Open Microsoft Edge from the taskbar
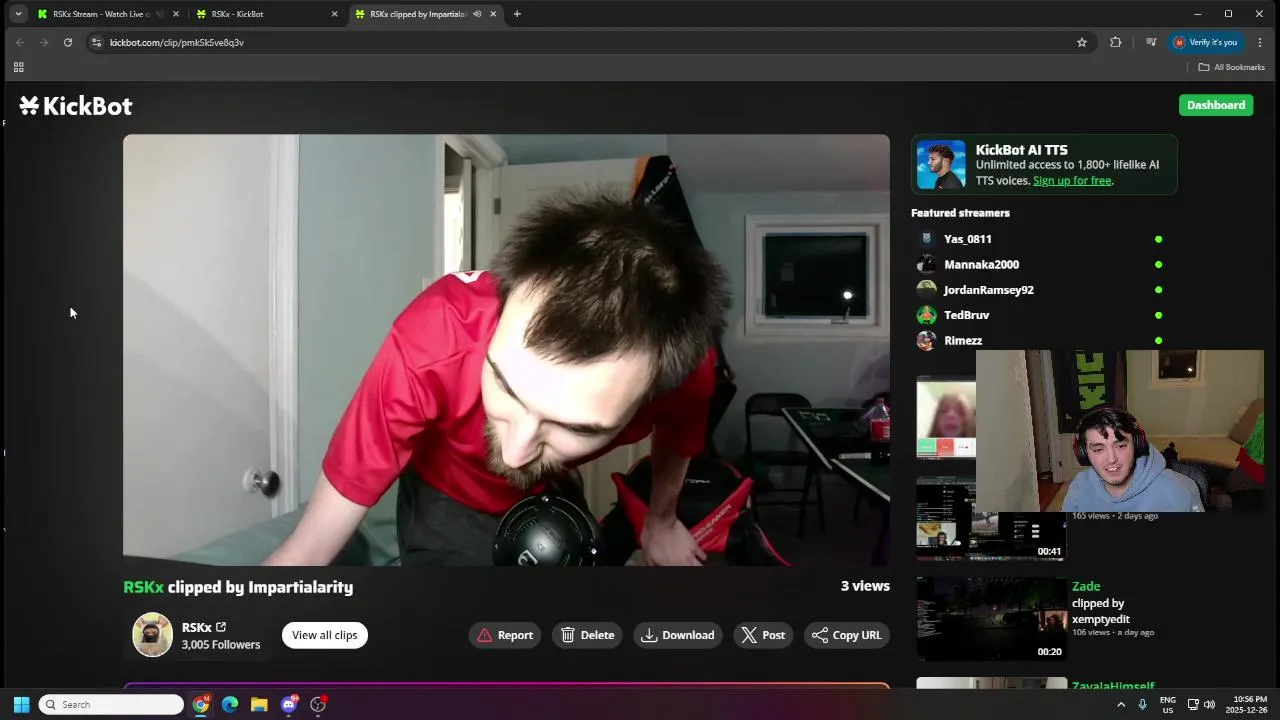1280x720 pixels. (x=230, y=704)
